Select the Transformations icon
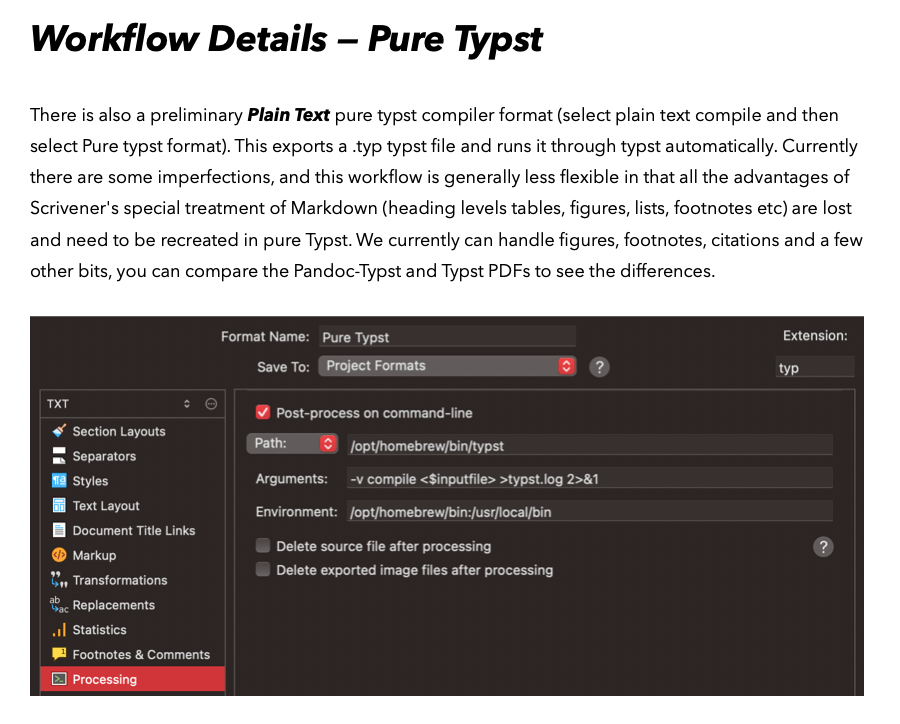The height and width of the screenshot is (724, 900). pos(59,580)
